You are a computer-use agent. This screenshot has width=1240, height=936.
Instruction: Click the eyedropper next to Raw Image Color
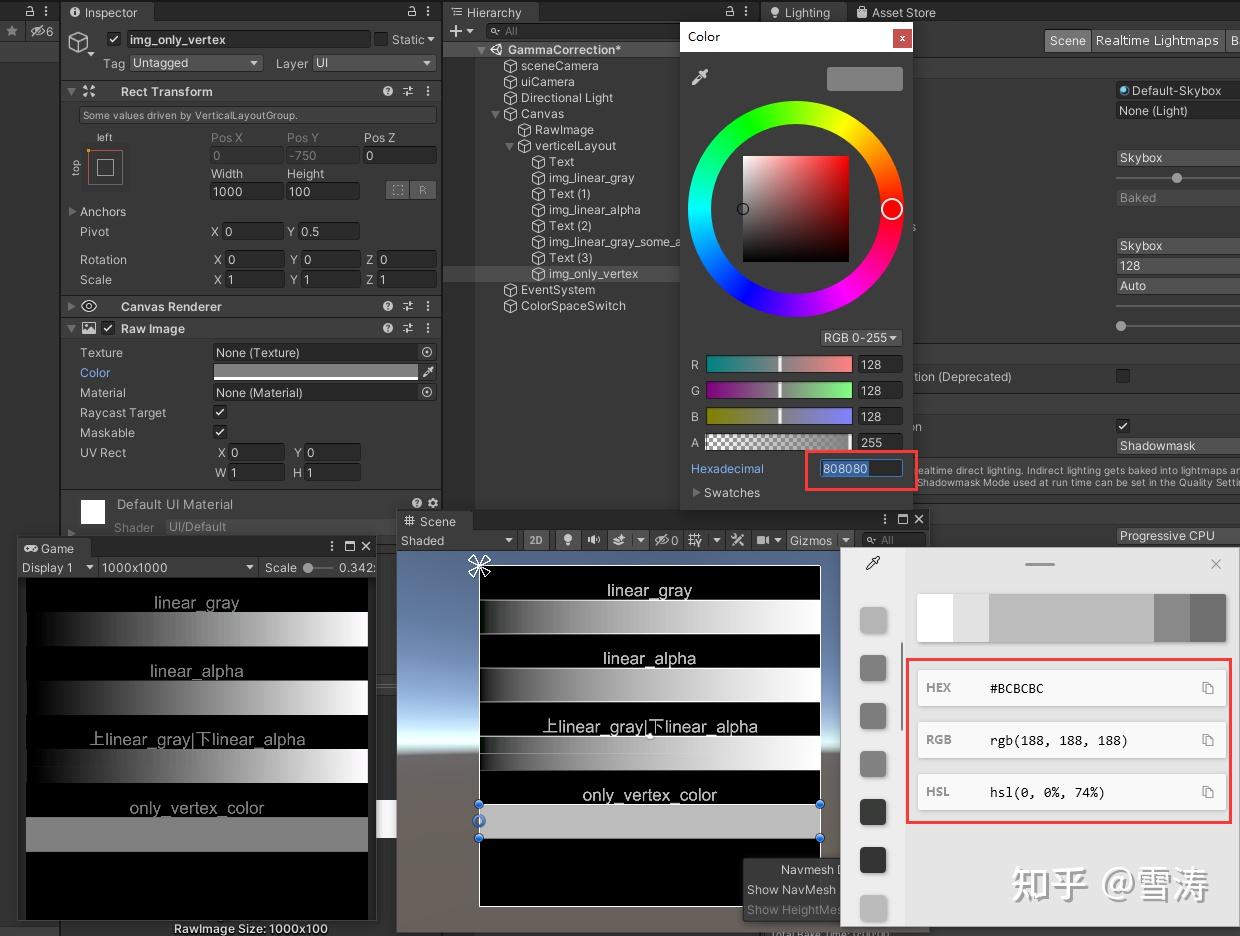tap(427, 372)
